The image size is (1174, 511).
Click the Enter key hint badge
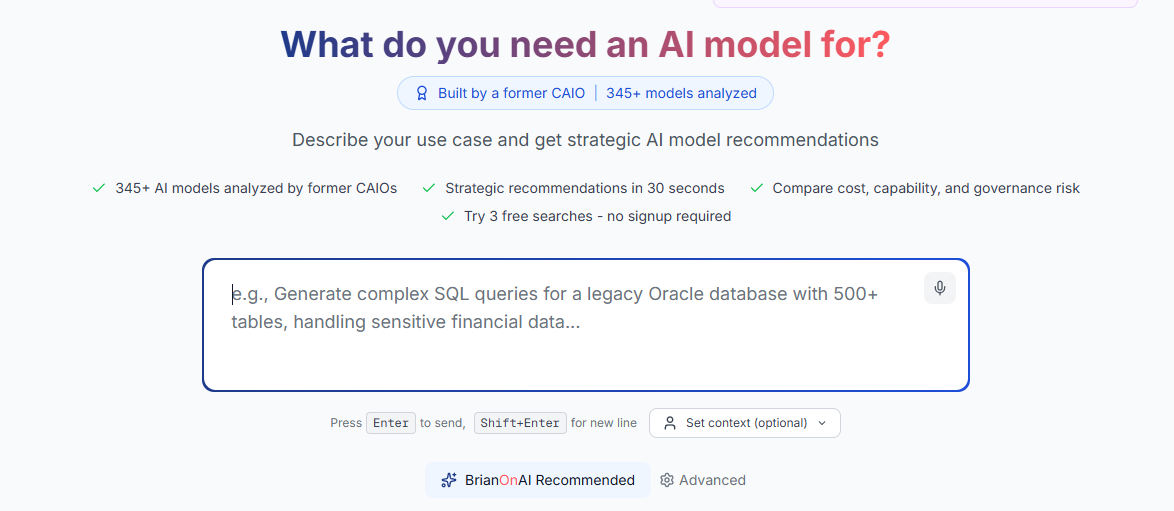pos(391,423)
